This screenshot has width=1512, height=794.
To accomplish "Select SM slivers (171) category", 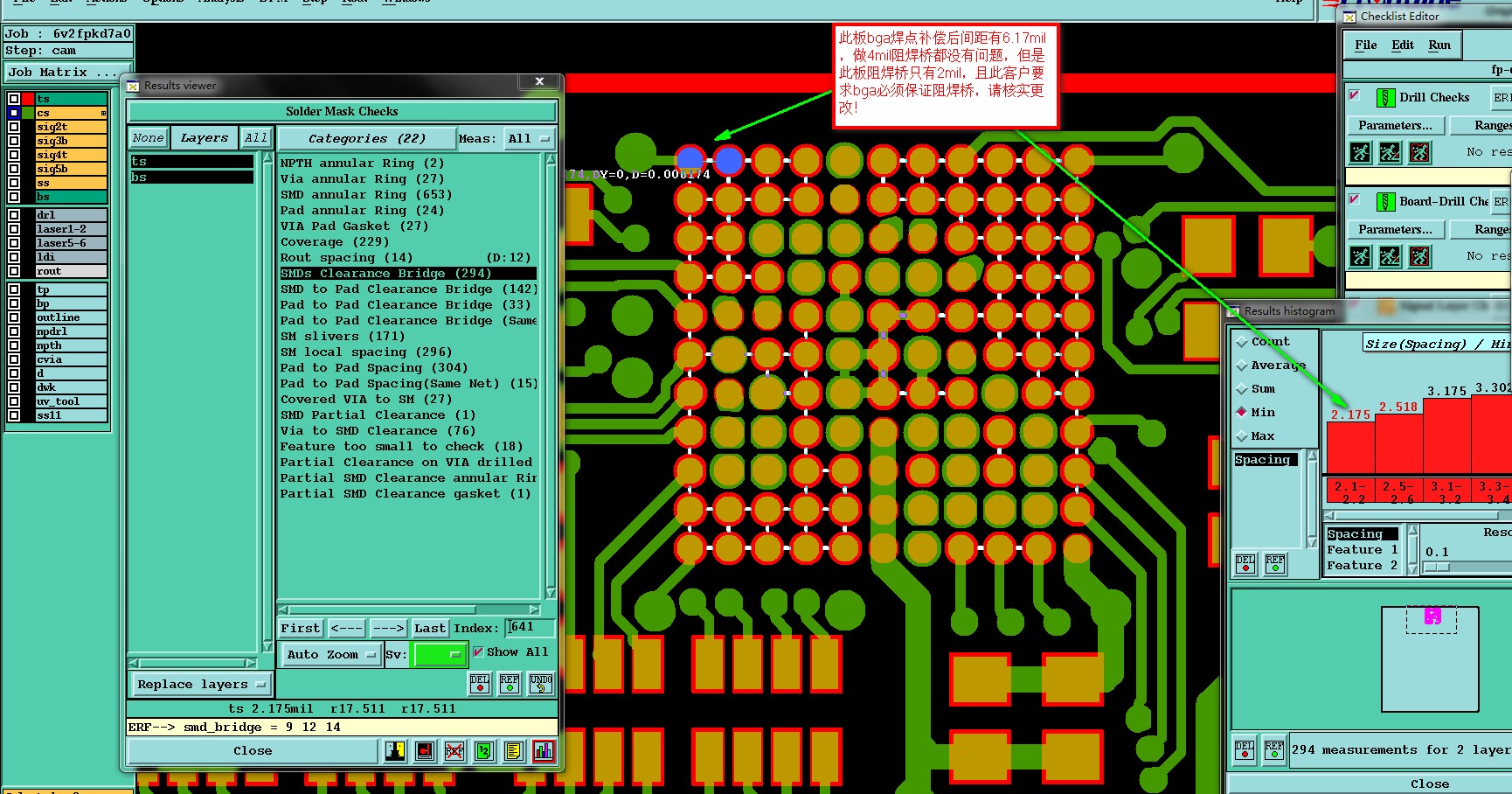I will point(343,337).
